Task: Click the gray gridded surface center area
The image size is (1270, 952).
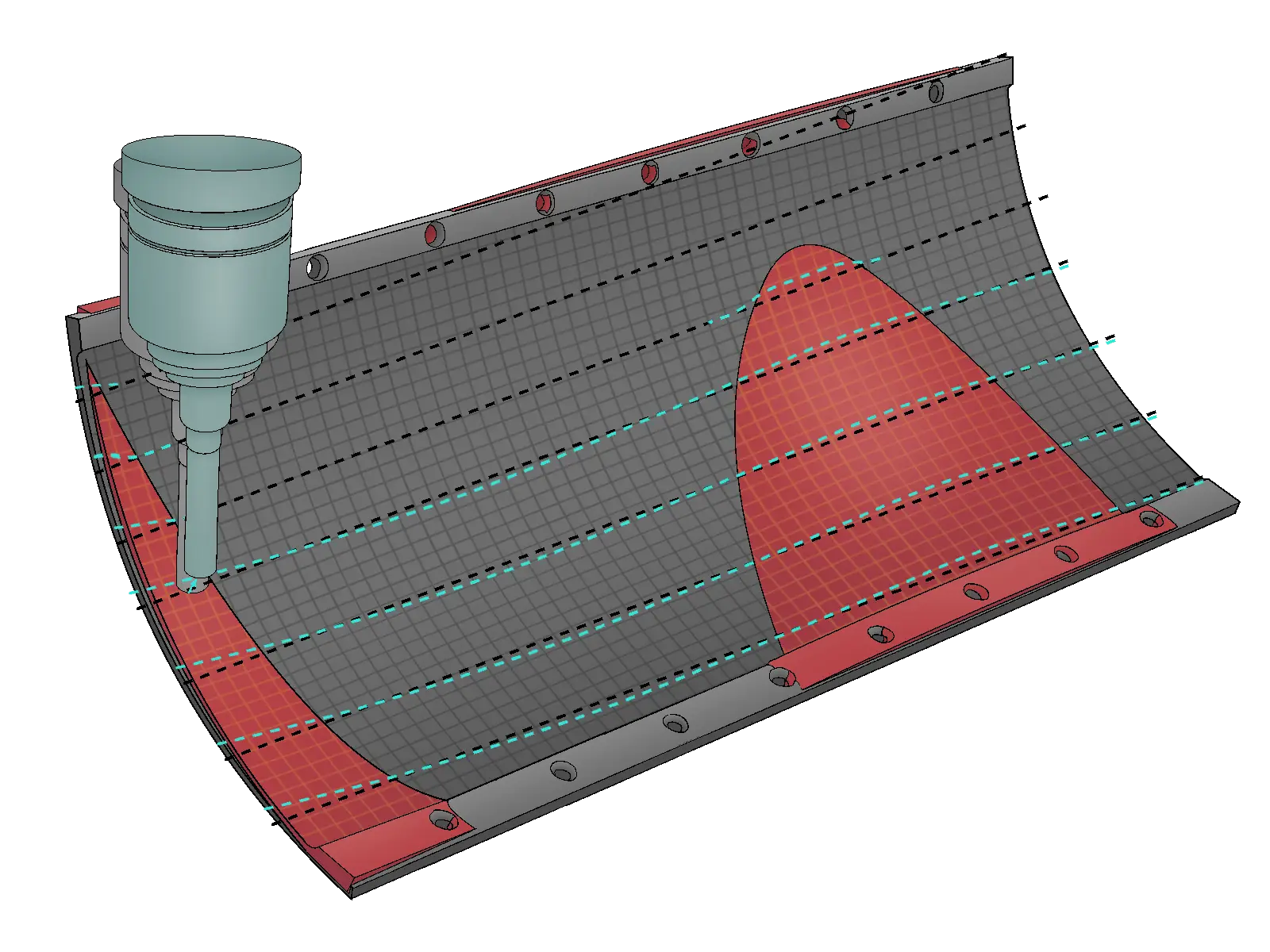Action: tap(508, 444)
